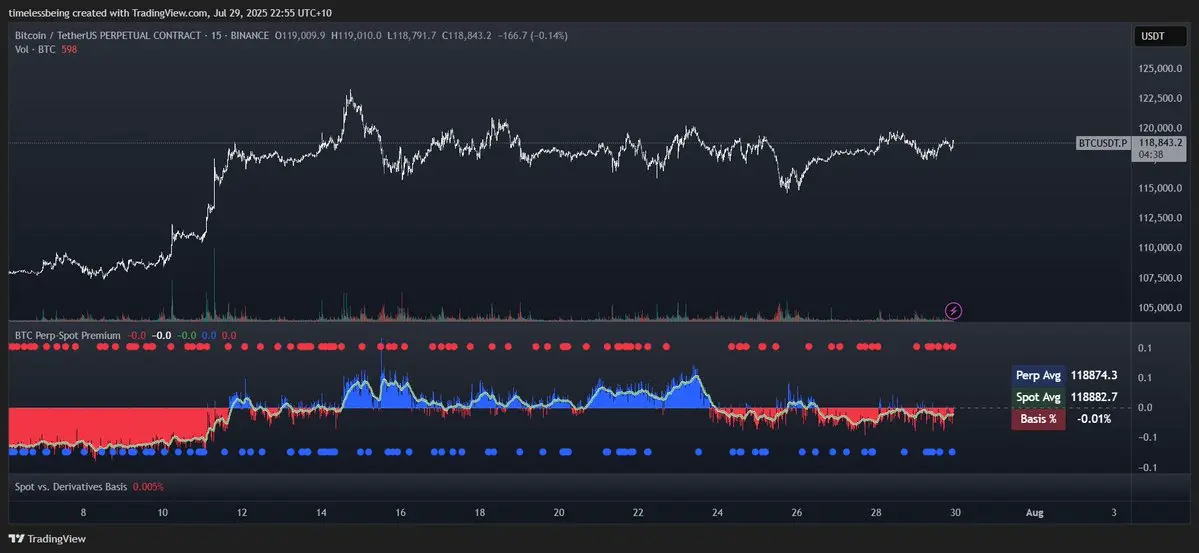
Task: Click the 04:38 bar countdown timer
Action: coord(1151,154)
